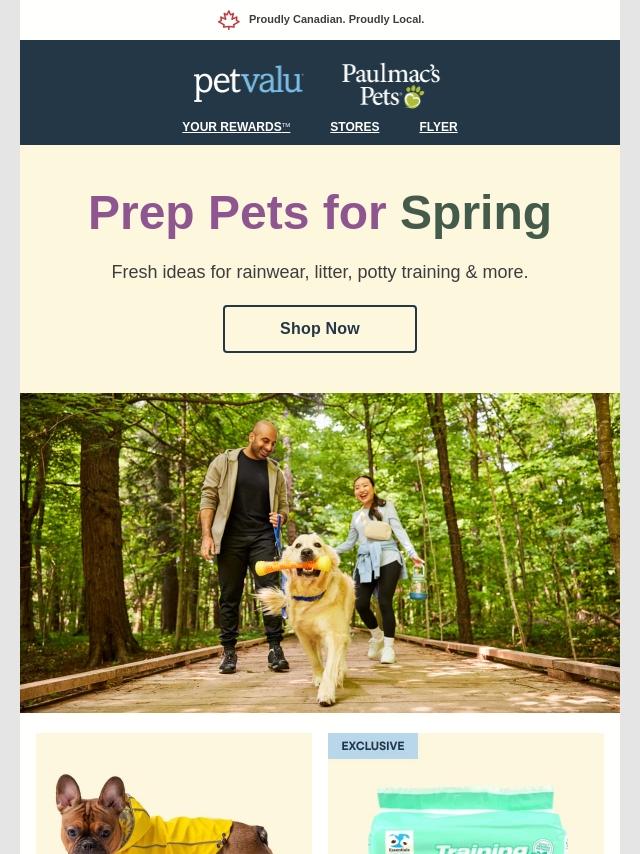Click the Fresh ideas for rainwear subtitle
640x854 pixels.
tap(320, 272)
